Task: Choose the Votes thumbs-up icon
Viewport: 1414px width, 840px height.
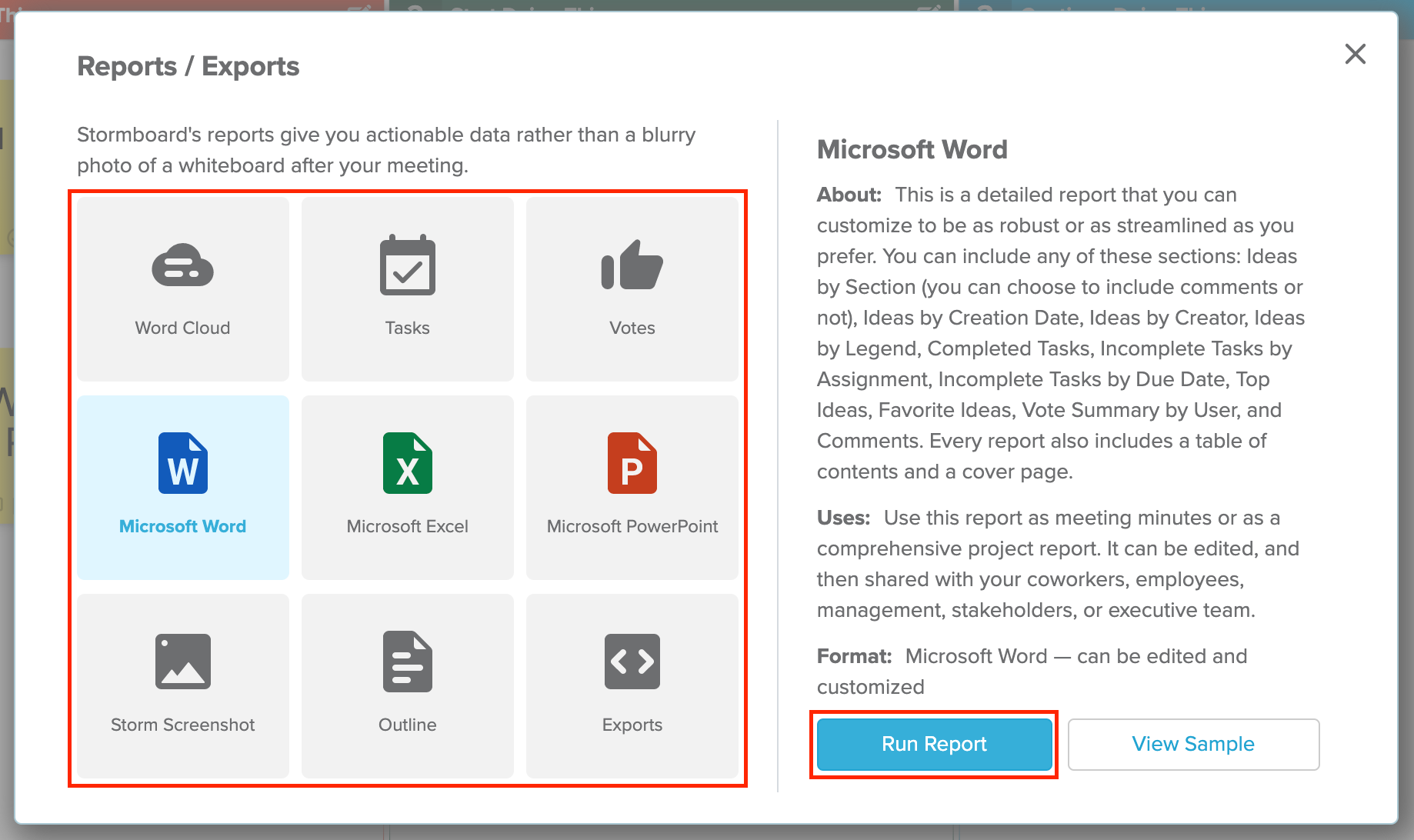Action: pyautogui.click(x=632, y=265)
